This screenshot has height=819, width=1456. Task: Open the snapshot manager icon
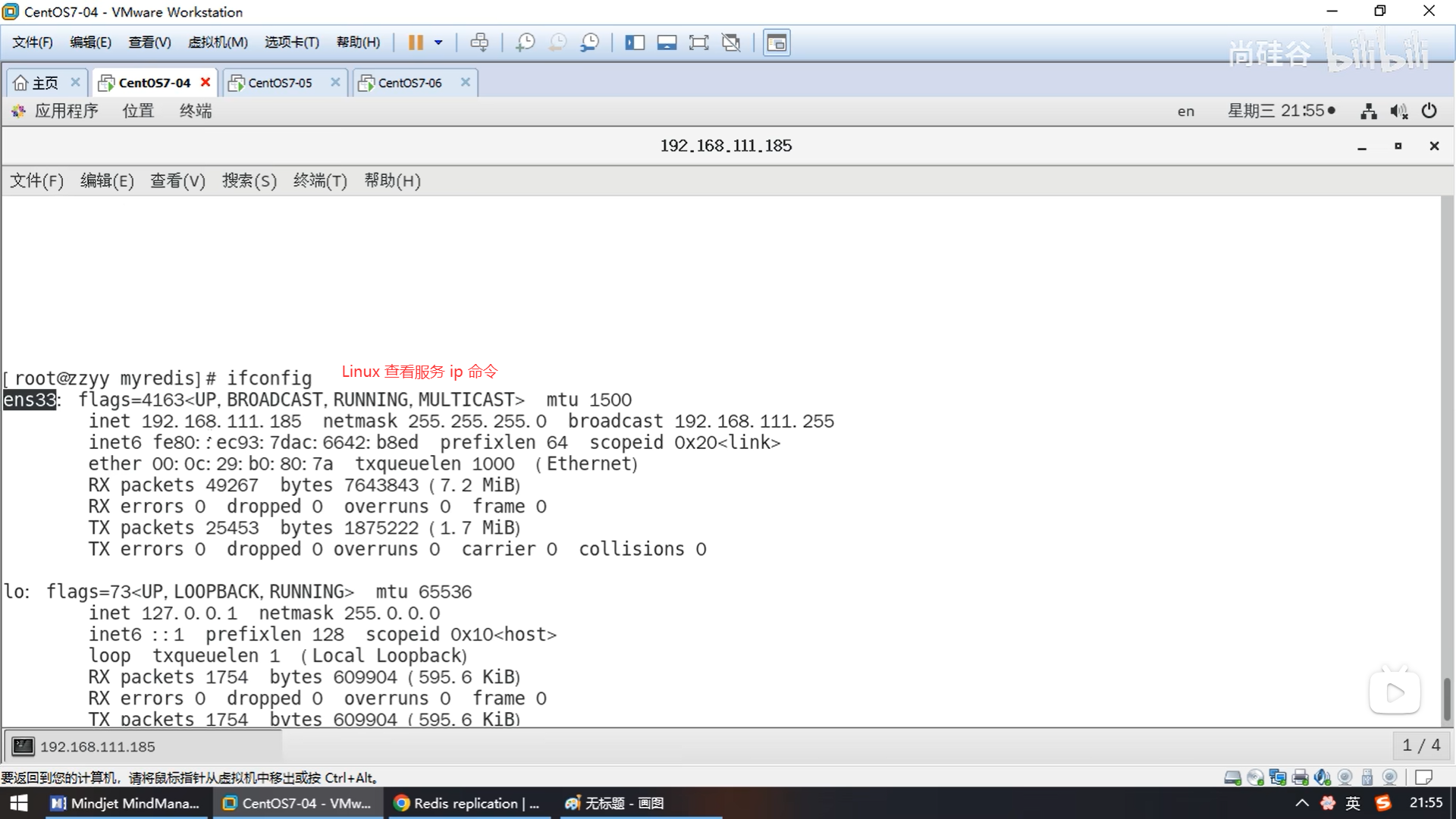[x=589, y=42]
